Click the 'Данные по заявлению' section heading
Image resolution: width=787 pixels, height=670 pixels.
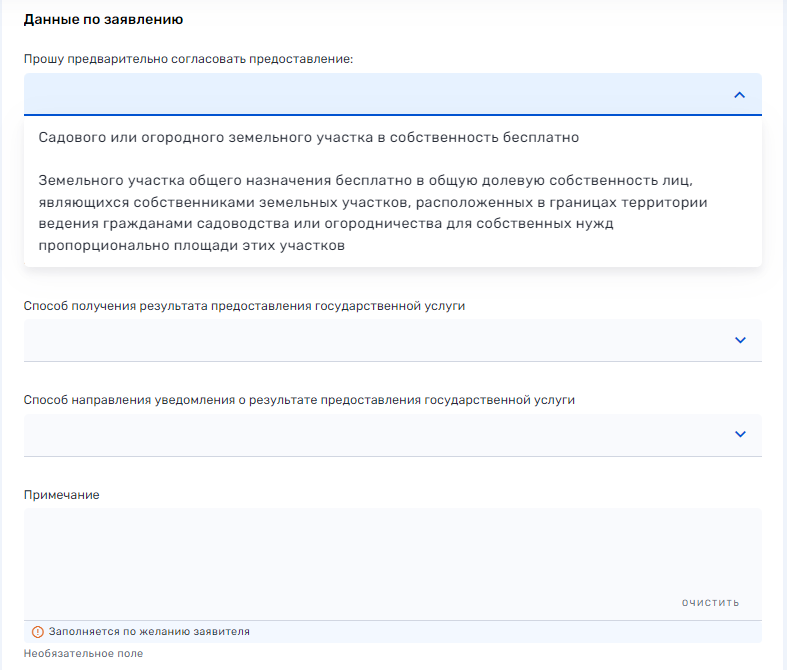102,19
